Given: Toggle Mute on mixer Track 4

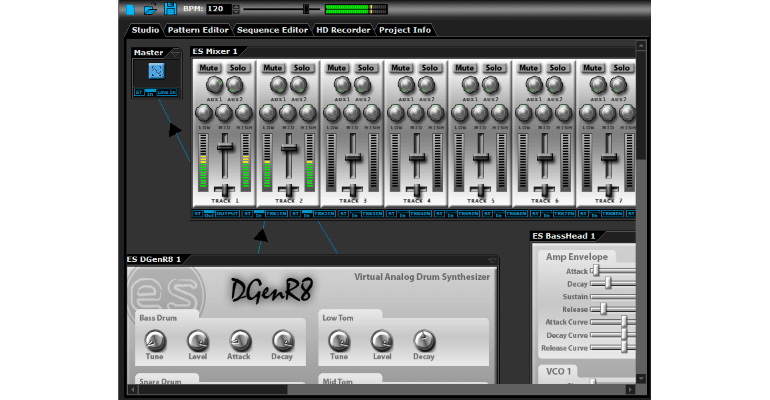Looking at the screenshot, I should tap(401, 68).
